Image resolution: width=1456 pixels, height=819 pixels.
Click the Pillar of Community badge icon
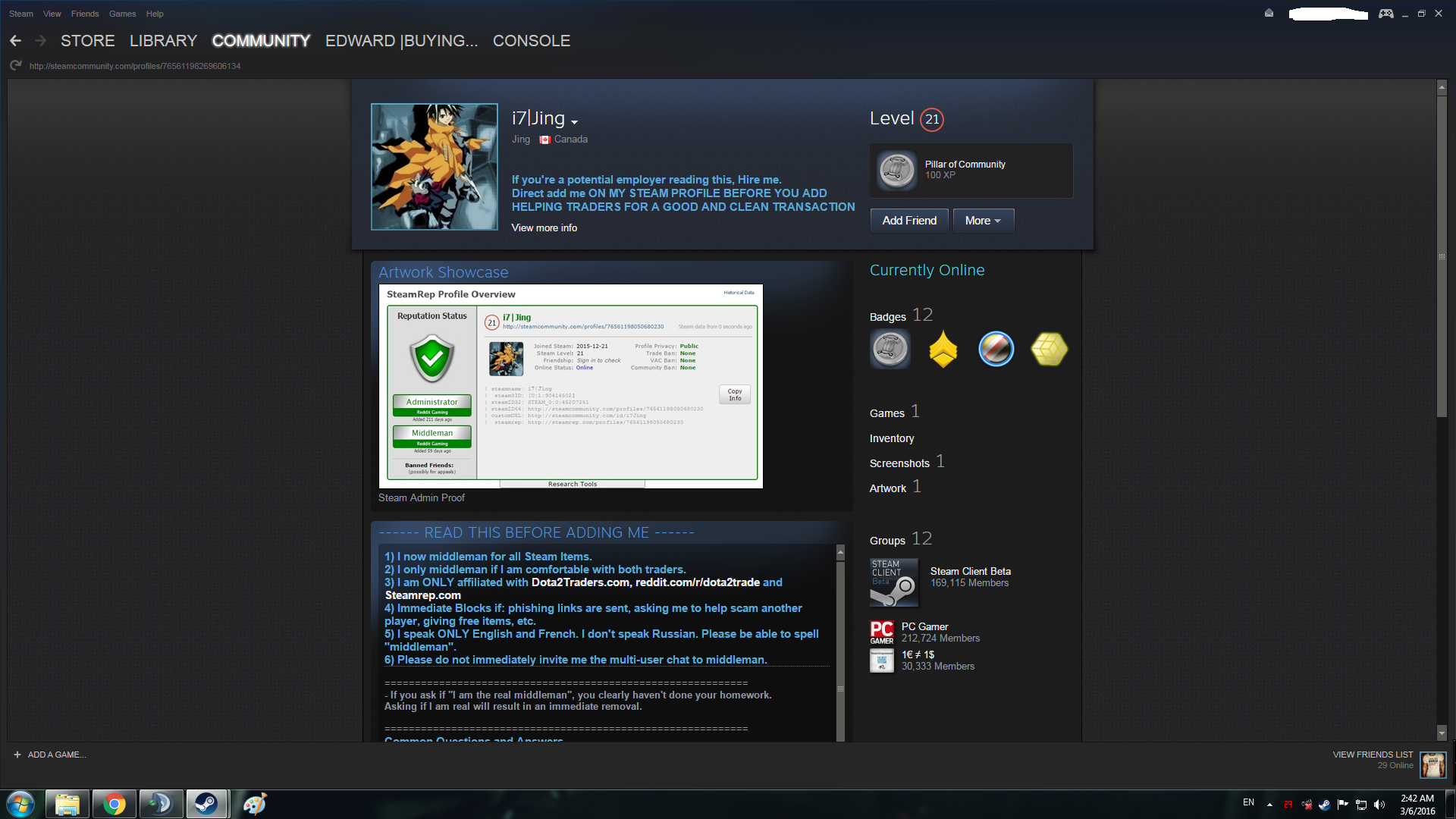click(896, 170)
